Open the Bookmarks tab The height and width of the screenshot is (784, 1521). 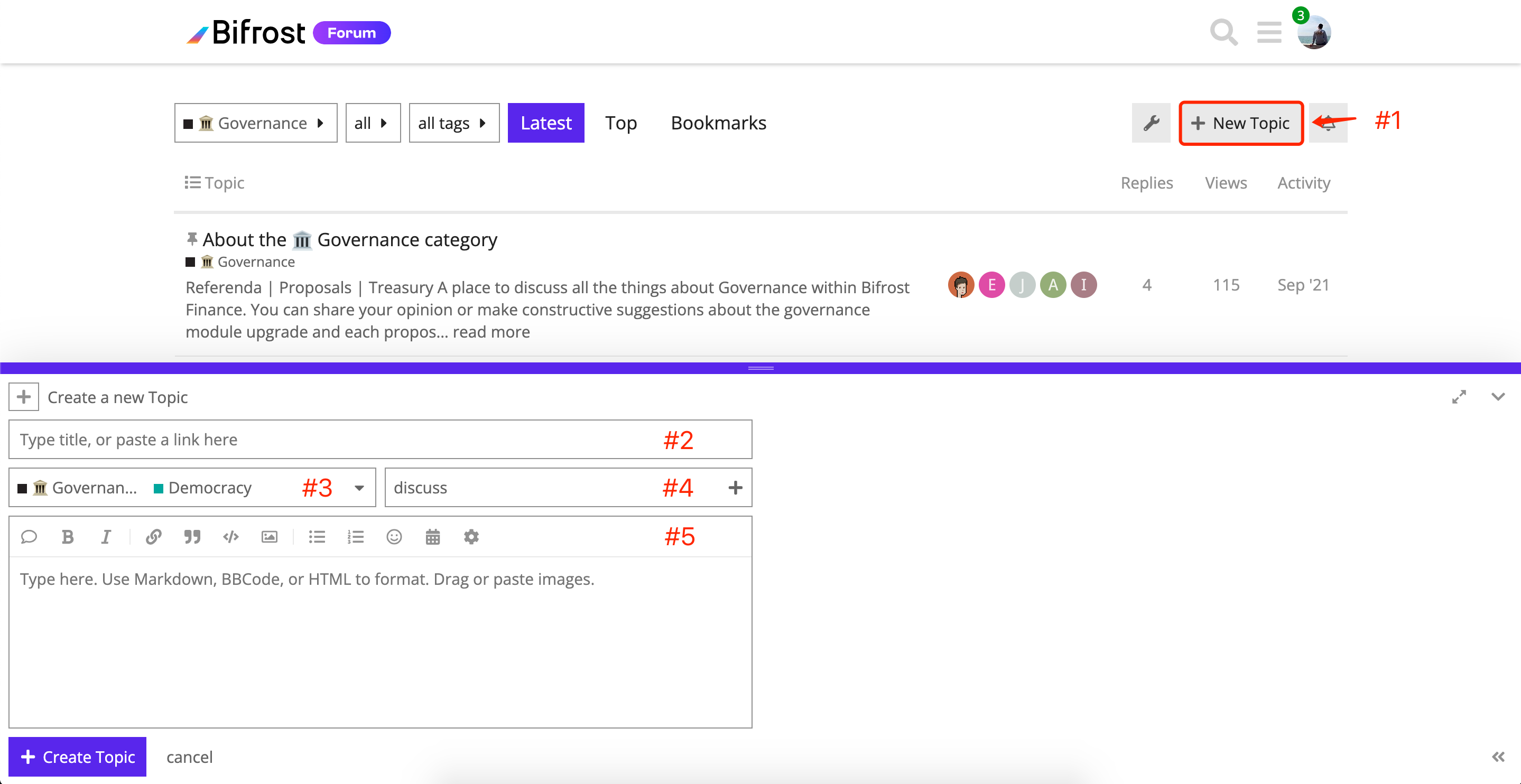tap(718, 123)
